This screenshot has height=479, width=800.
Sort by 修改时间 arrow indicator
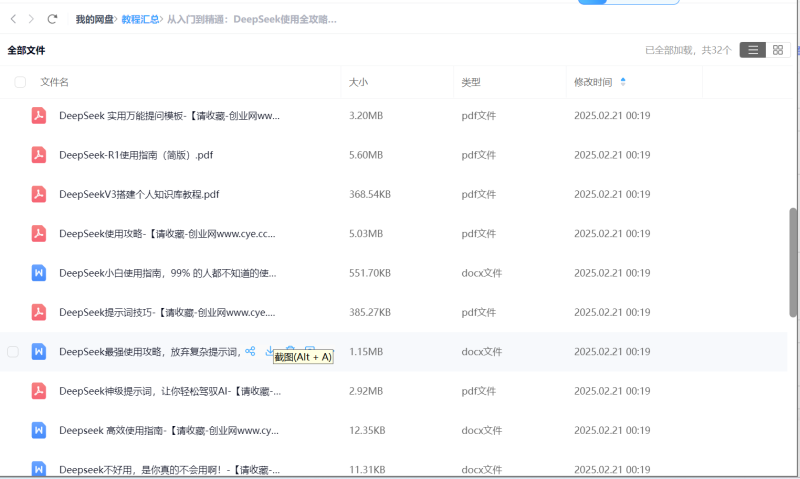(623, 82)
